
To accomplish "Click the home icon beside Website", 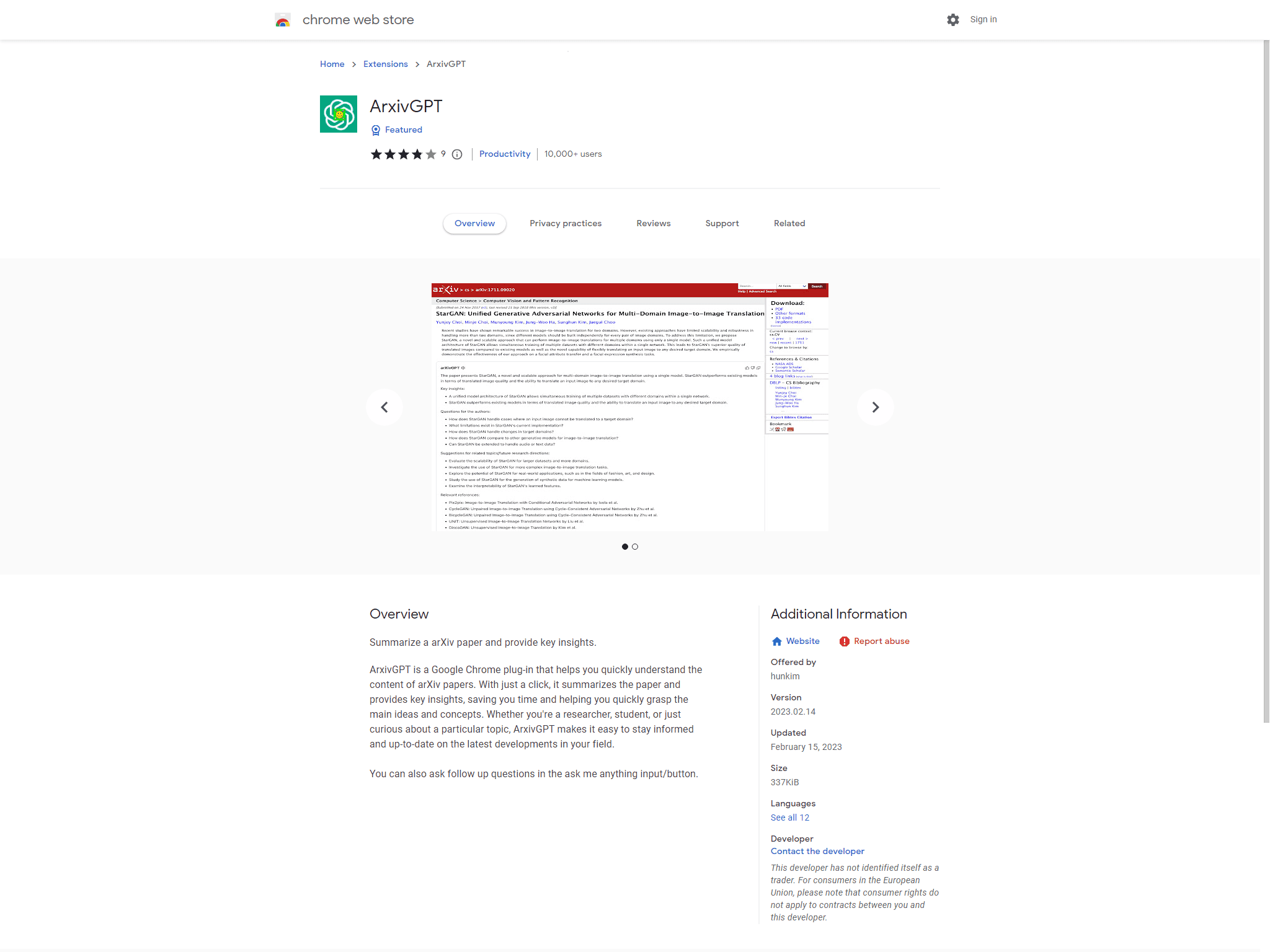I will click(776, 641).
